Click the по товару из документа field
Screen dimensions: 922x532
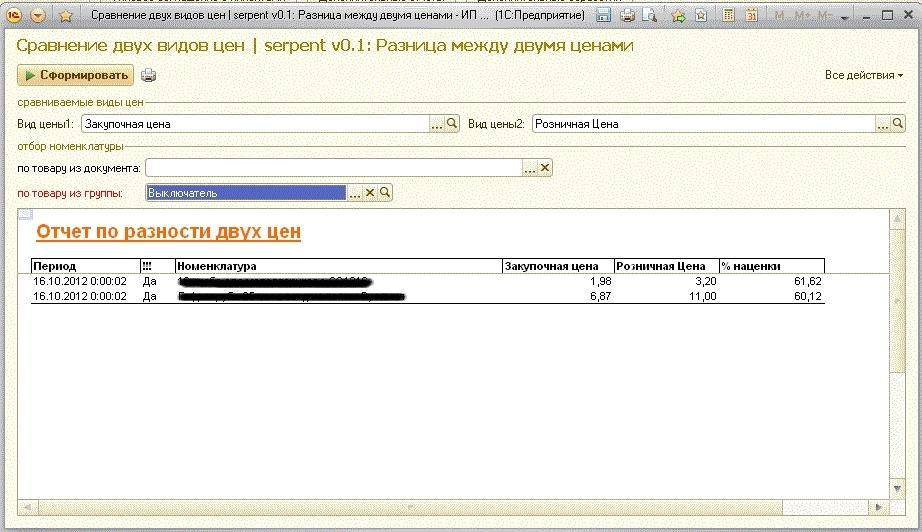pyautogui.click(x=334, y=168)
